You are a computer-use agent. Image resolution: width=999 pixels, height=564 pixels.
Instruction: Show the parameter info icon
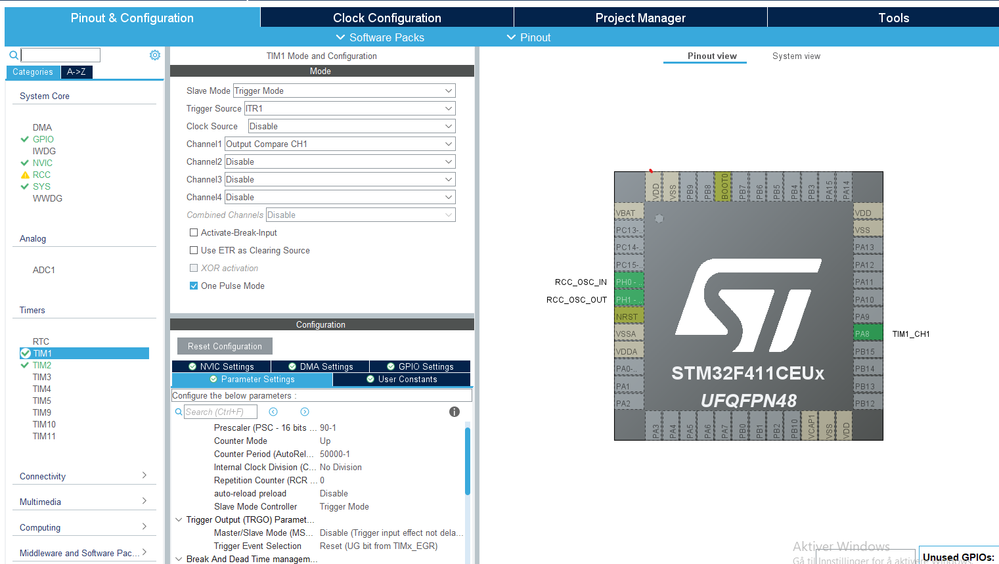[454, 412]
